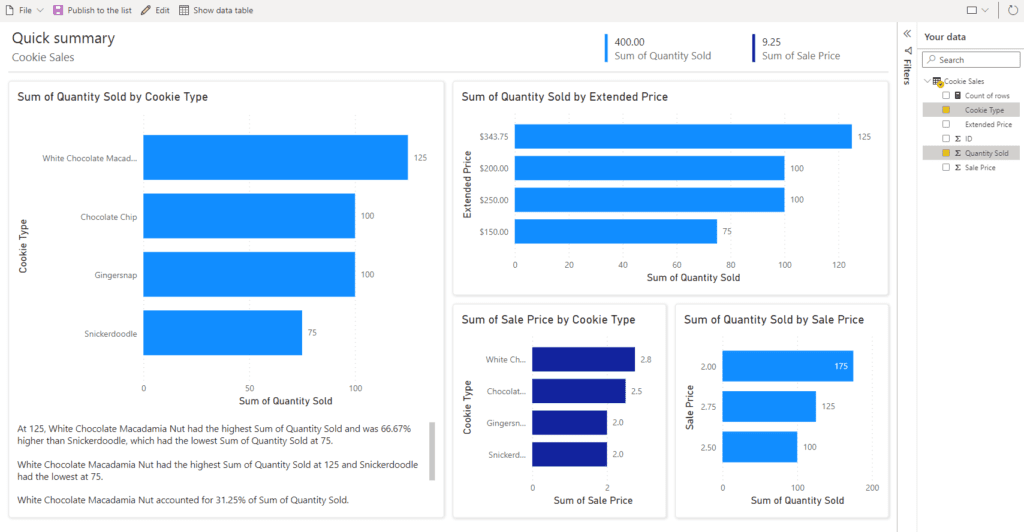Viewport: 1024px width, 532px height.
Task: Click the Edit menu item text
Action: 162,10
